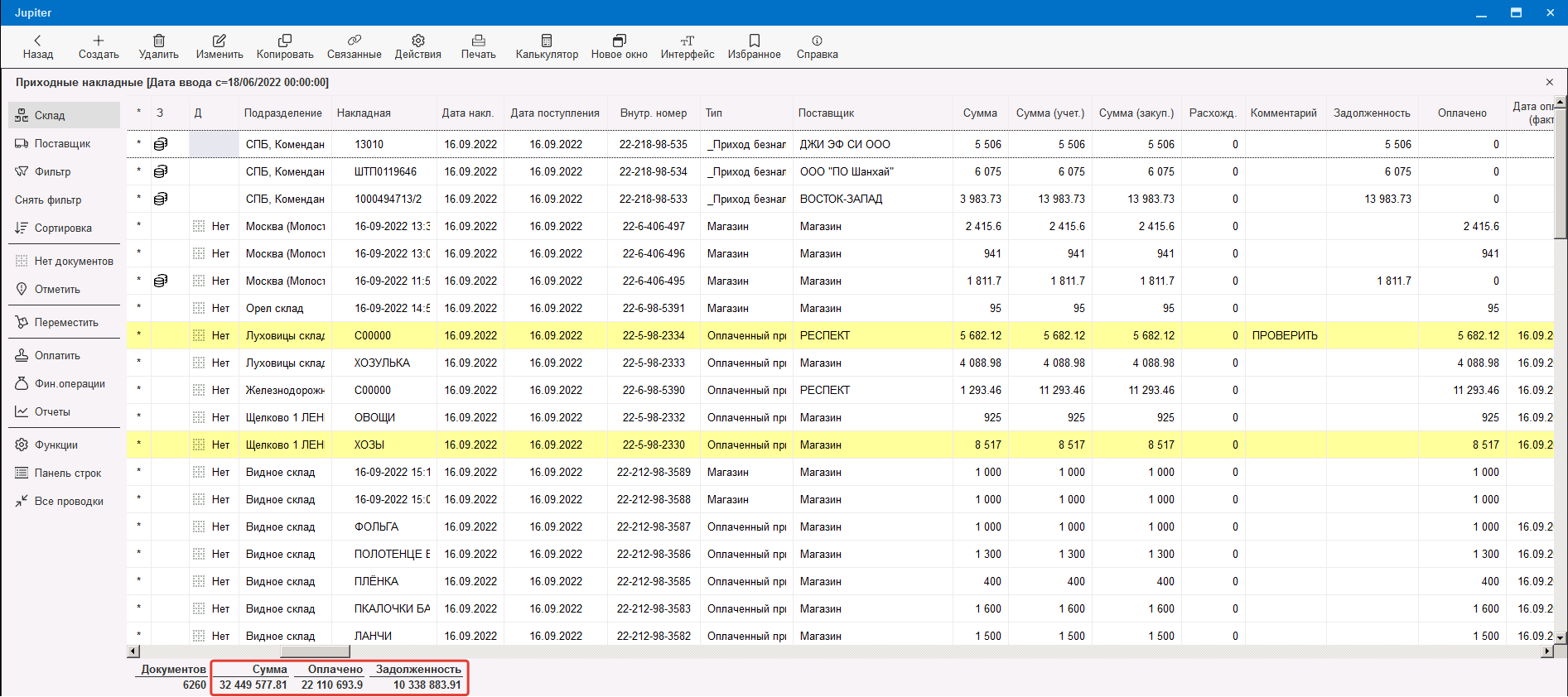
Task: Click coins icon in ВОСТОК-ЗАПАД row
Action: pyautogui.click(x=161, y=199)
